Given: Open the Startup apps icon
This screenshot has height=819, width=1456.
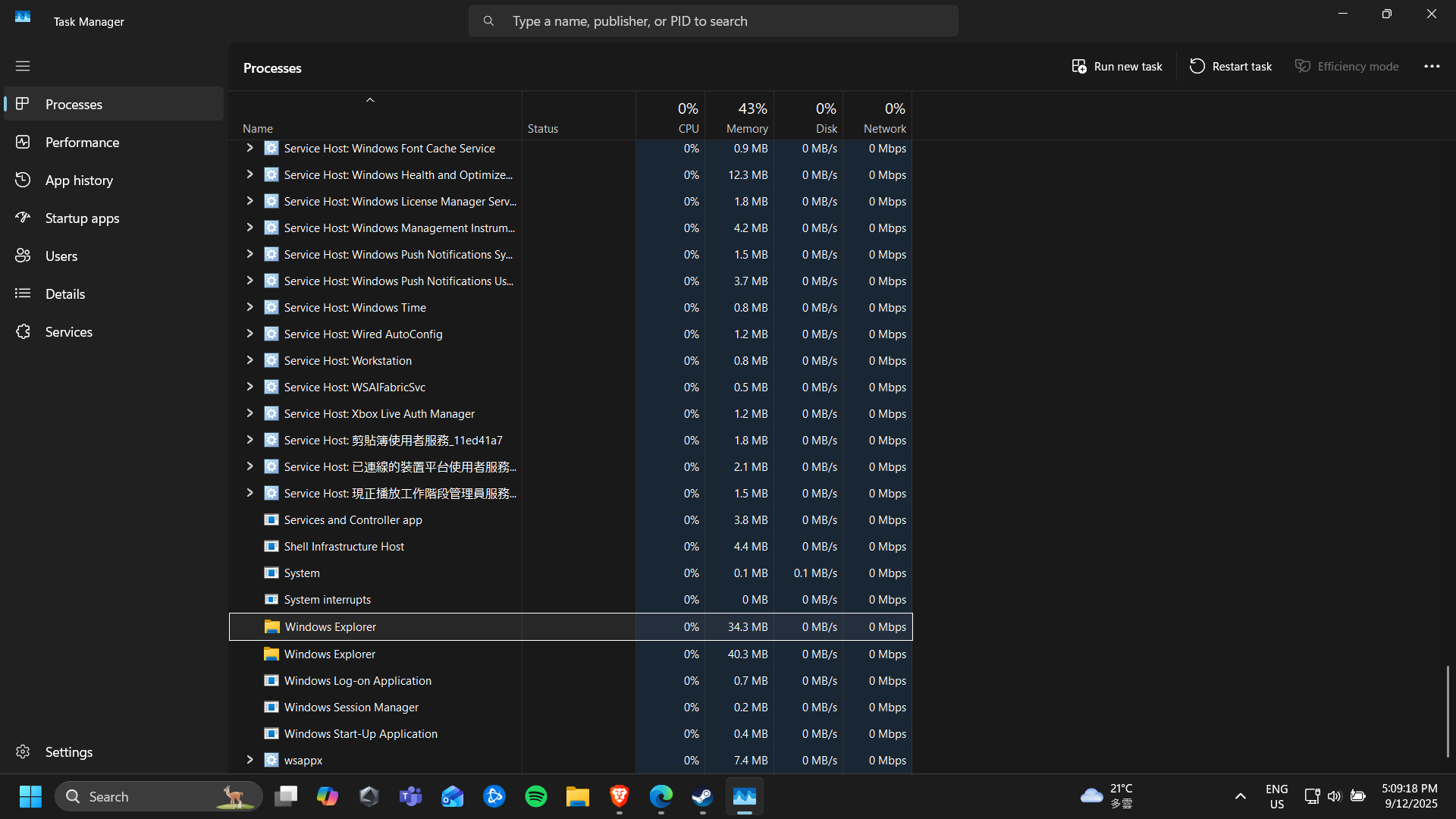Looking at the screenshot, I should point(23,218).
